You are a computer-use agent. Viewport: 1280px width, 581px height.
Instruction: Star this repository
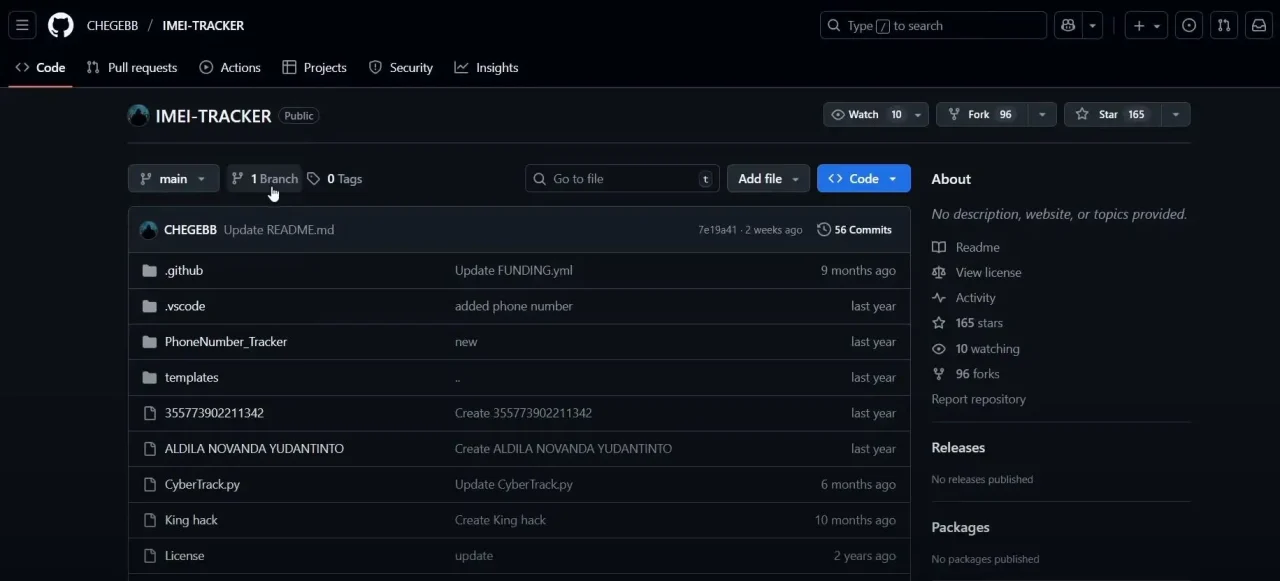tap(1112, 115)
